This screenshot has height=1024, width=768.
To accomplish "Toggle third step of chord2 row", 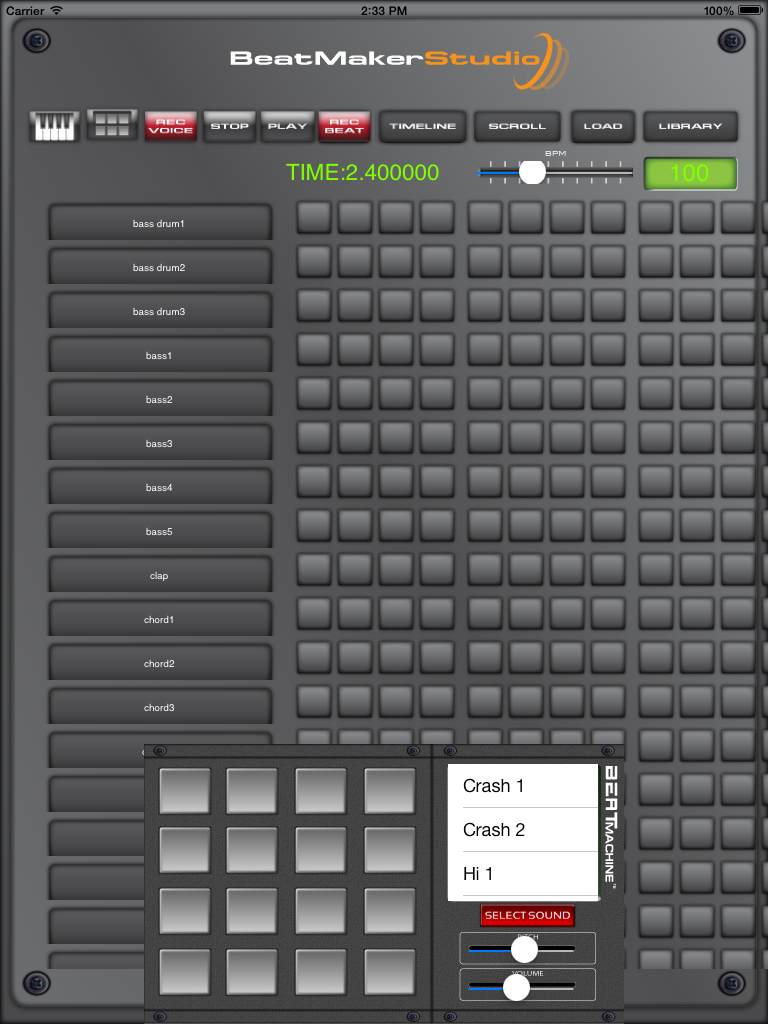I will point(396,658).
